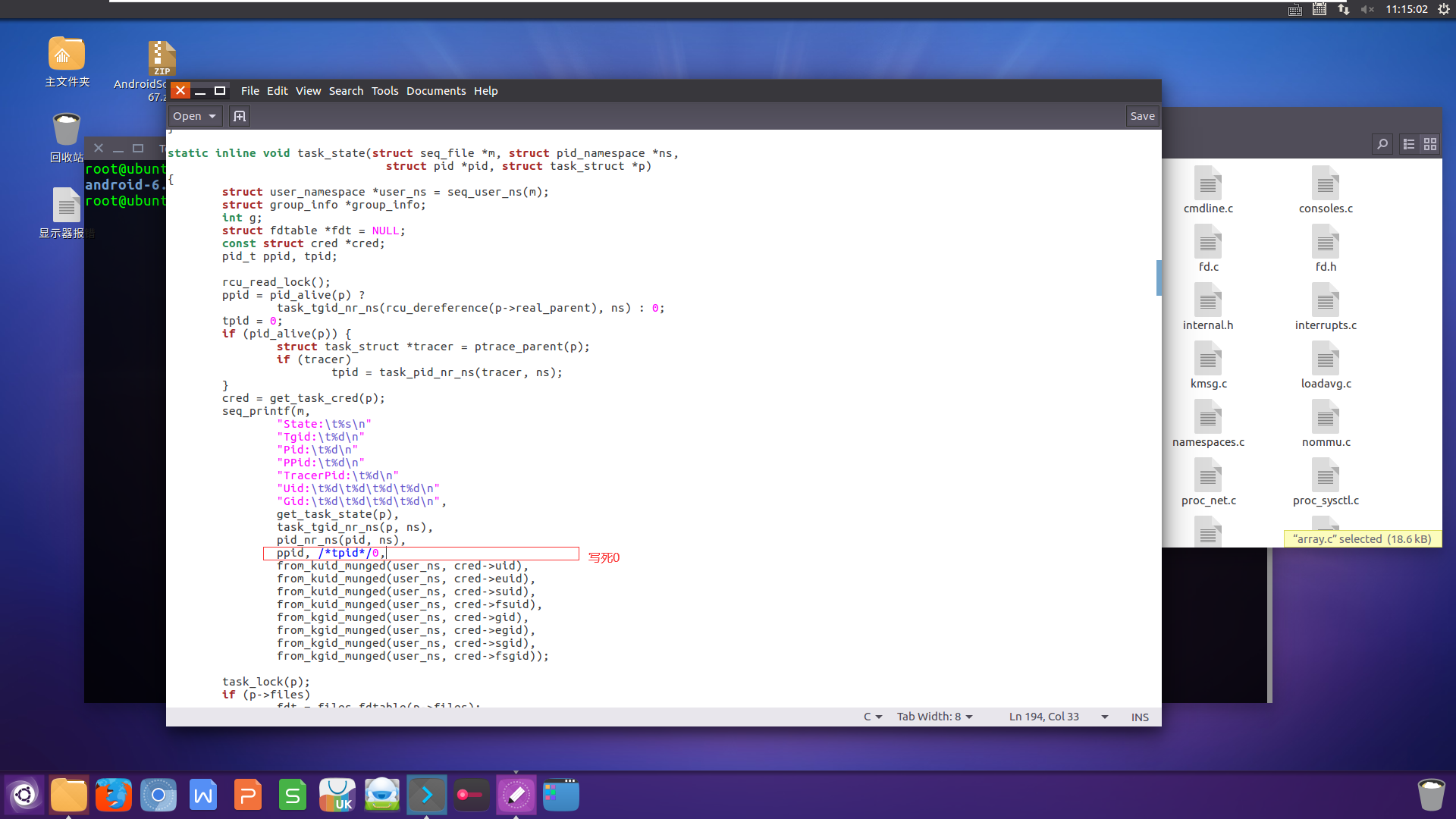Image resolution: width=1456 pixels, height=819 pixels.
Task: Click the new document icon in toolbar
Action: pos(240,116)
